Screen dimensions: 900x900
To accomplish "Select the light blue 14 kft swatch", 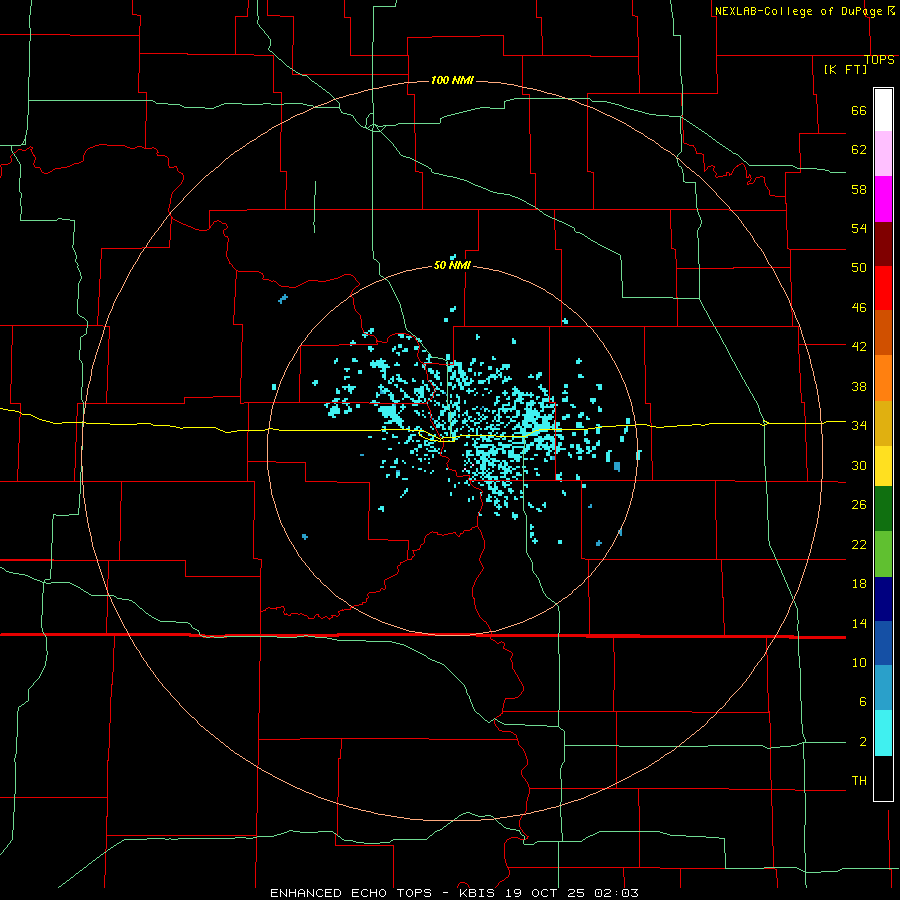I will click(x=883, y=688).
